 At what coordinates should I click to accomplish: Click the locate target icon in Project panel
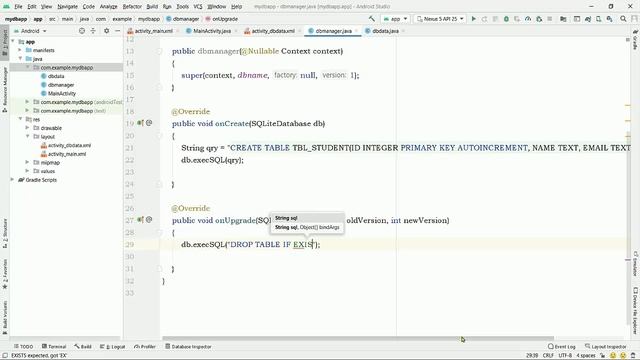click(82, 31)
